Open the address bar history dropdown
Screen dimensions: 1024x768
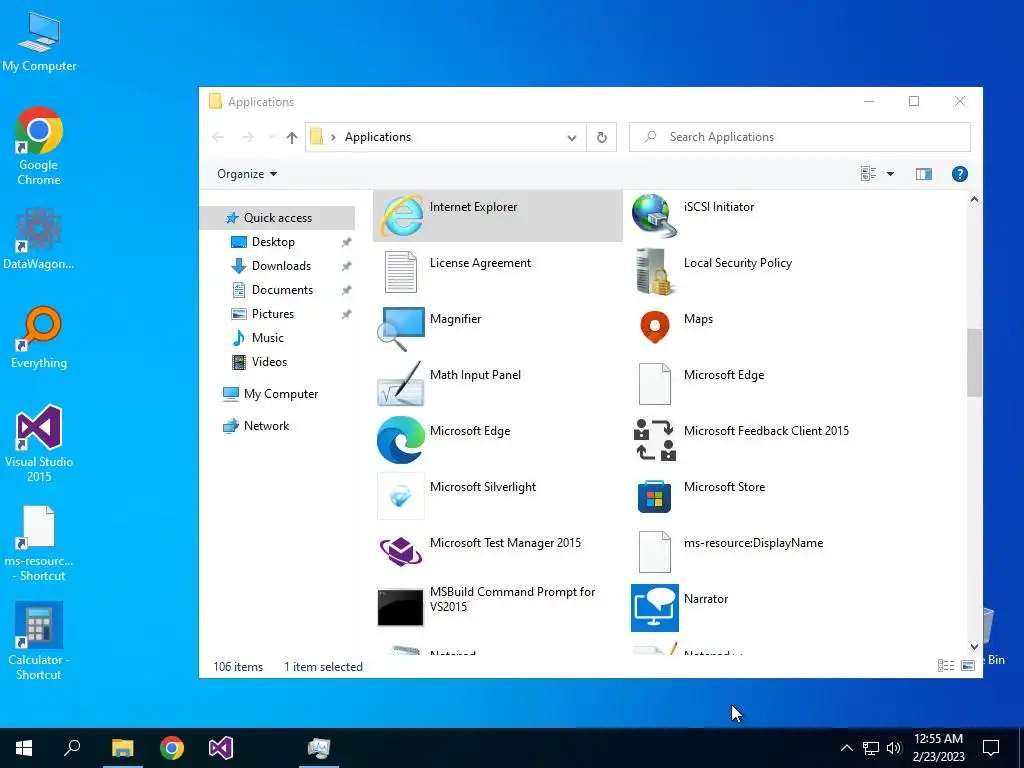tap(571, 137)
